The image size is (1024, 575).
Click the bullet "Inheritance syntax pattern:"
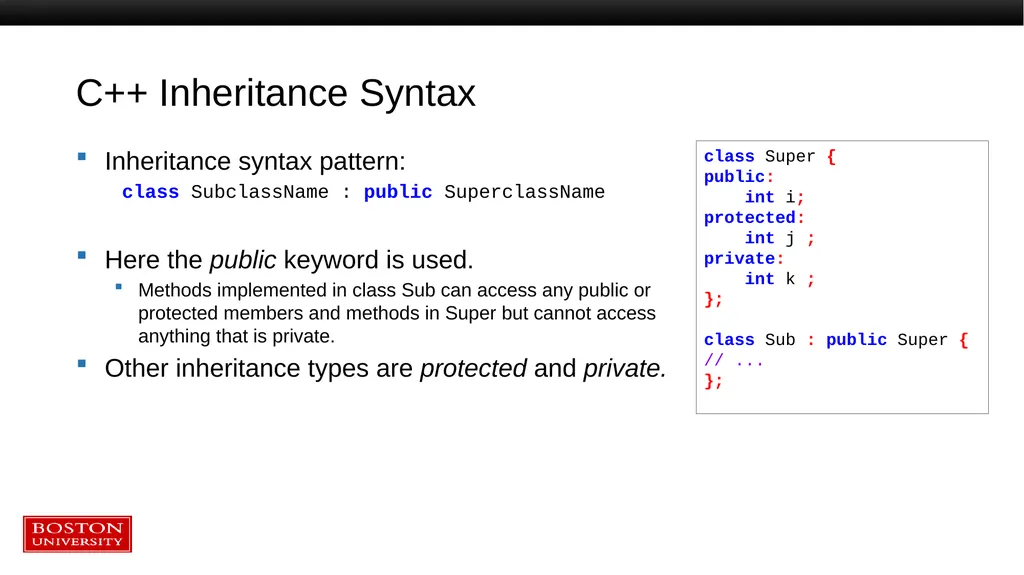click(255, 161)
